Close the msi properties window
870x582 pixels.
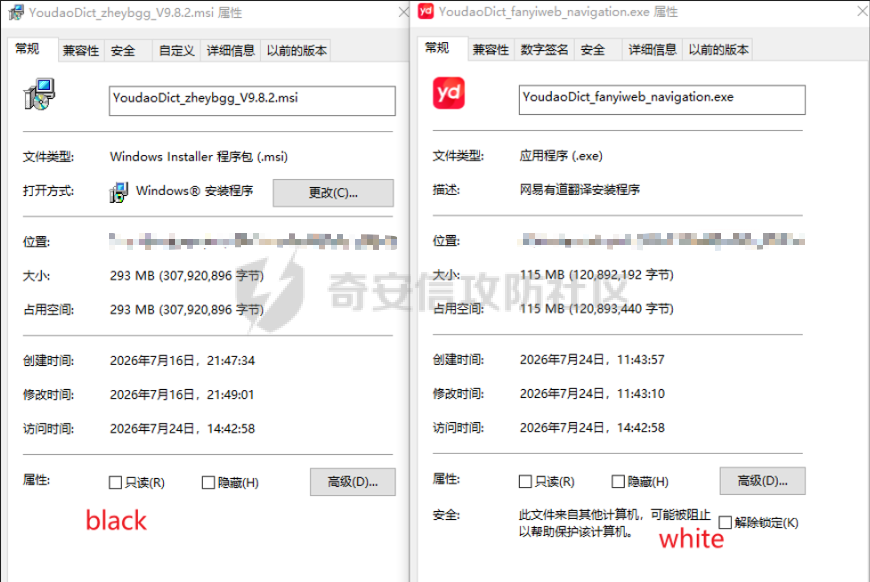[403, 12]
